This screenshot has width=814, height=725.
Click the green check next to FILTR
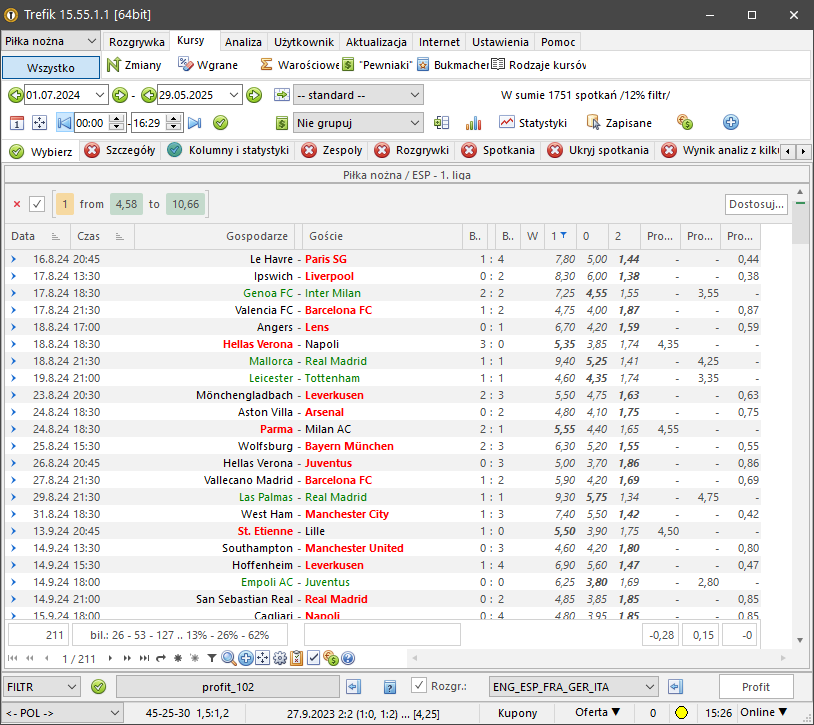pyautogui.click(x=98, y=687)
